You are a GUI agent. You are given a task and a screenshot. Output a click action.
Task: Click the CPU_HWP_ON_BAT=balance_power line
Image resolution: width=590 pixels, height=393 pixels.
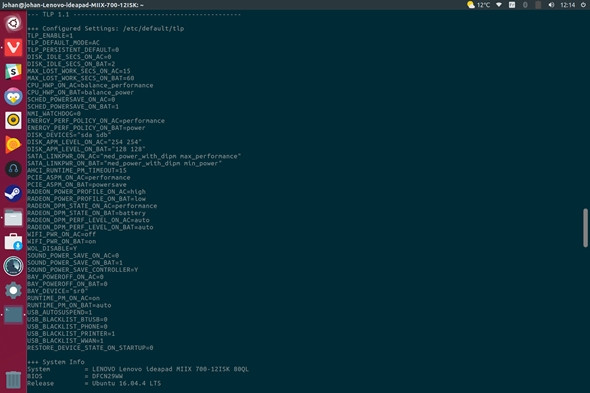[x=81, y=93]
